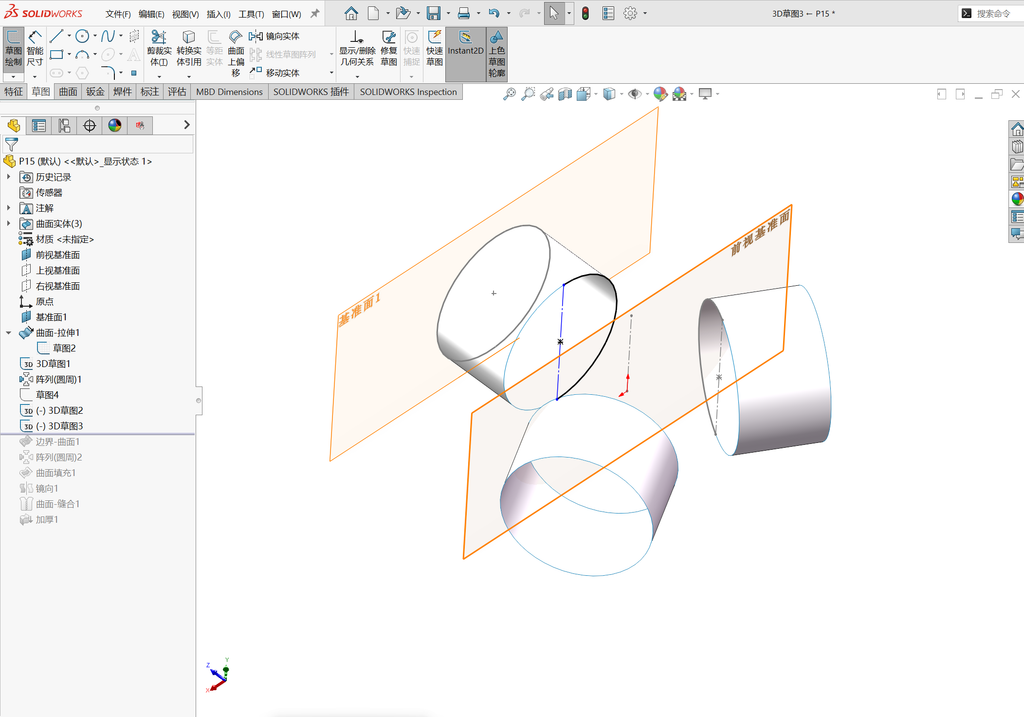1024x717 pixels.
Task: Select the Circle sketch tool
Action: tap(82, 36)
